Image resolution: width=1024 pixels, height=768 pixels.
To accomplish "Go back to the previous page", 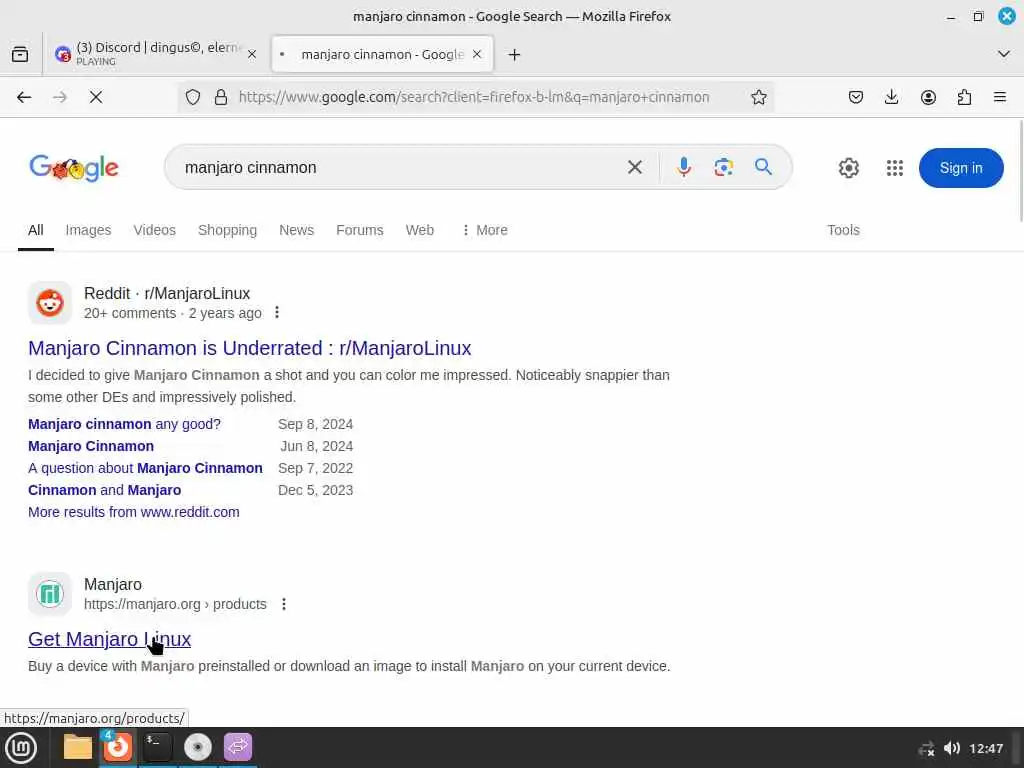I will click(x=24, y=97).
